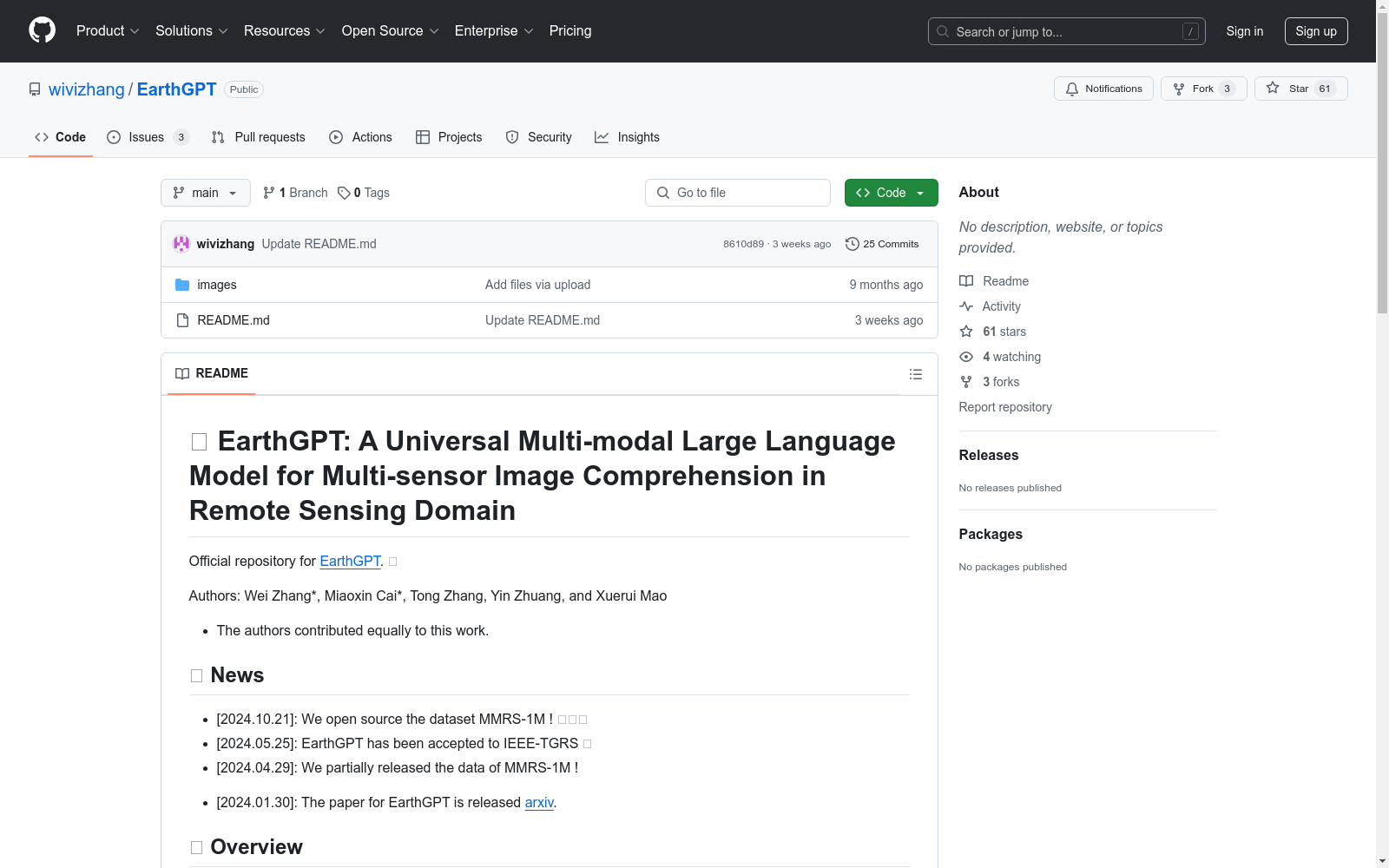Open the main branch selector dropdown

tap(206, 193)
